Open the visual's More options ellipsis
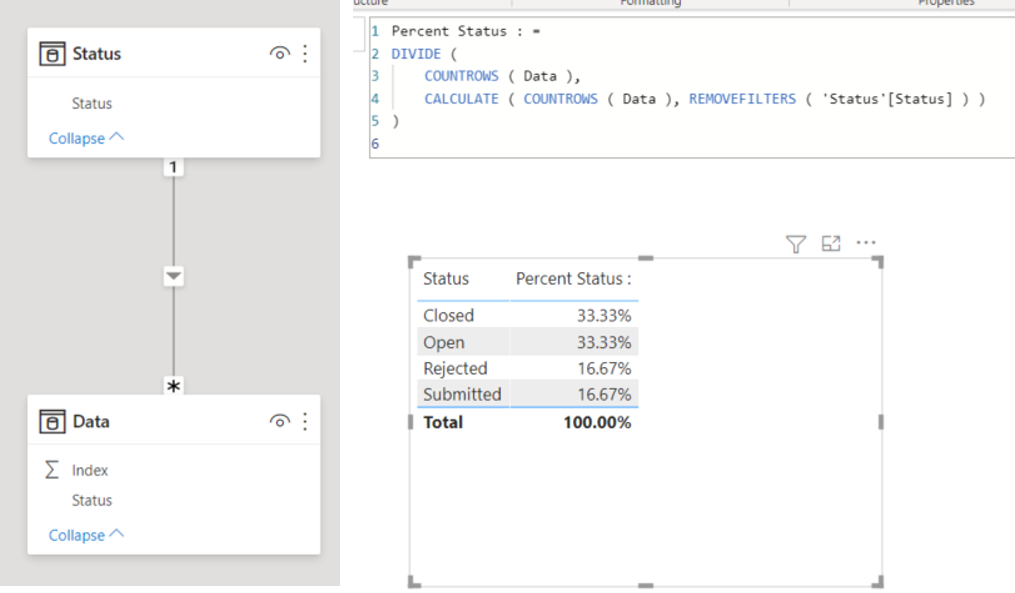The height and width of the screenshot is (593, 1015). pyautogui.click(x=865, y=243)
